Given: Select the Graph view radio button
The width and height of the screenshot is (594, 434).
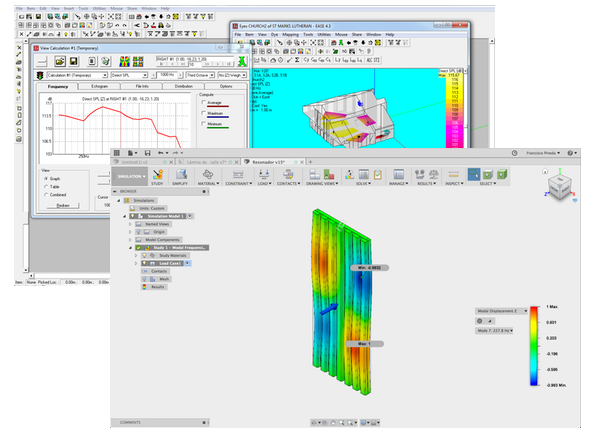Looking at the screenshot, I should 46,178.
